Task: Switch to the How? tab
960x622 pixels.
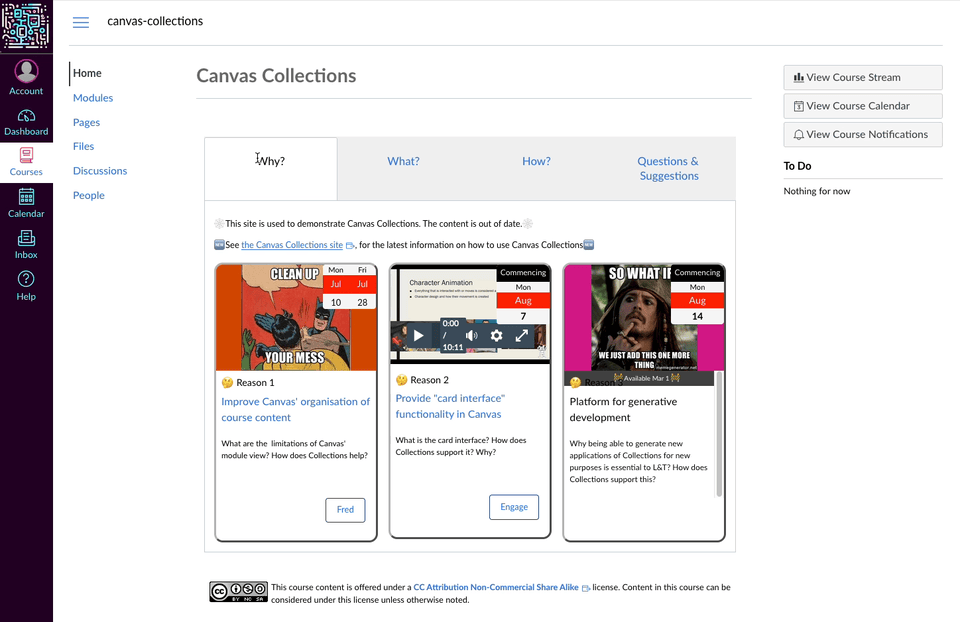Action: pos(536,161)
